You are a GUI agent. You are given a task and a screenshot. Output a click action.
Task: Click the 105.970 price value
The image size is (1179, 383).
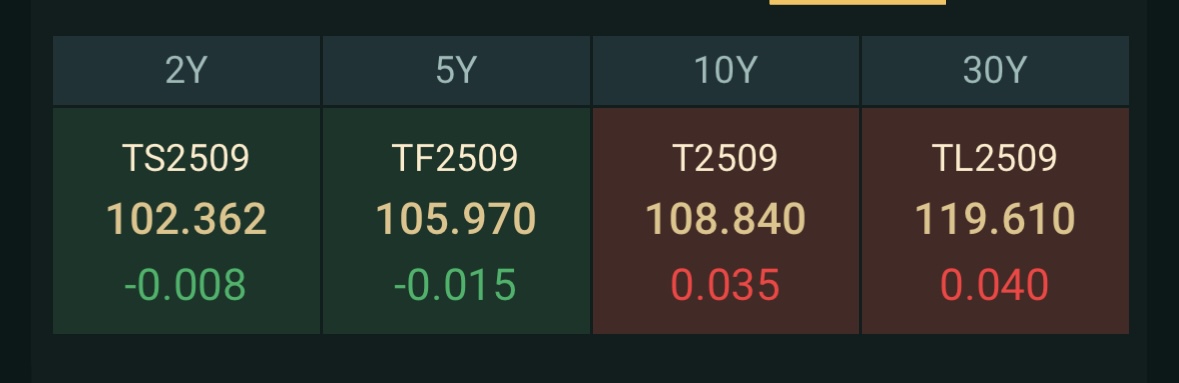coord(456,220)
